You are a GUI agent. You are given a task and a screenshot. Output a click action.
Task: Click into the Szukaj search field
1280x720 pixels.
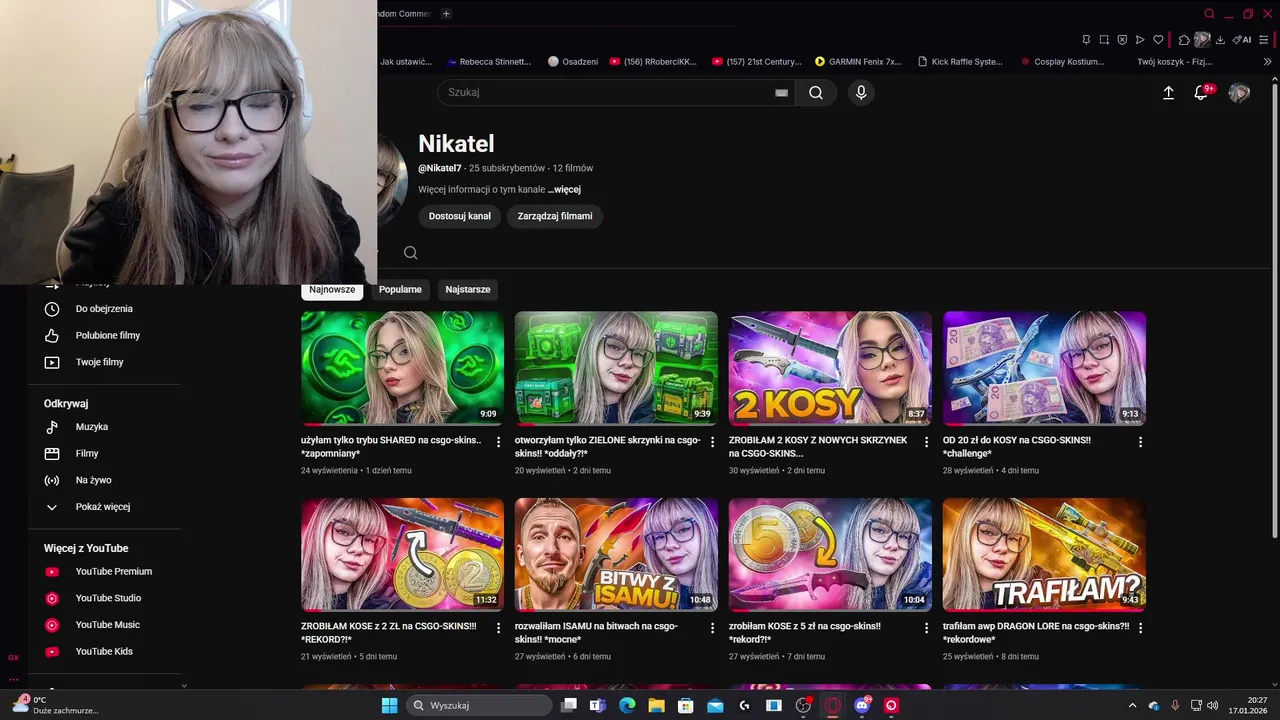point(606,92)
